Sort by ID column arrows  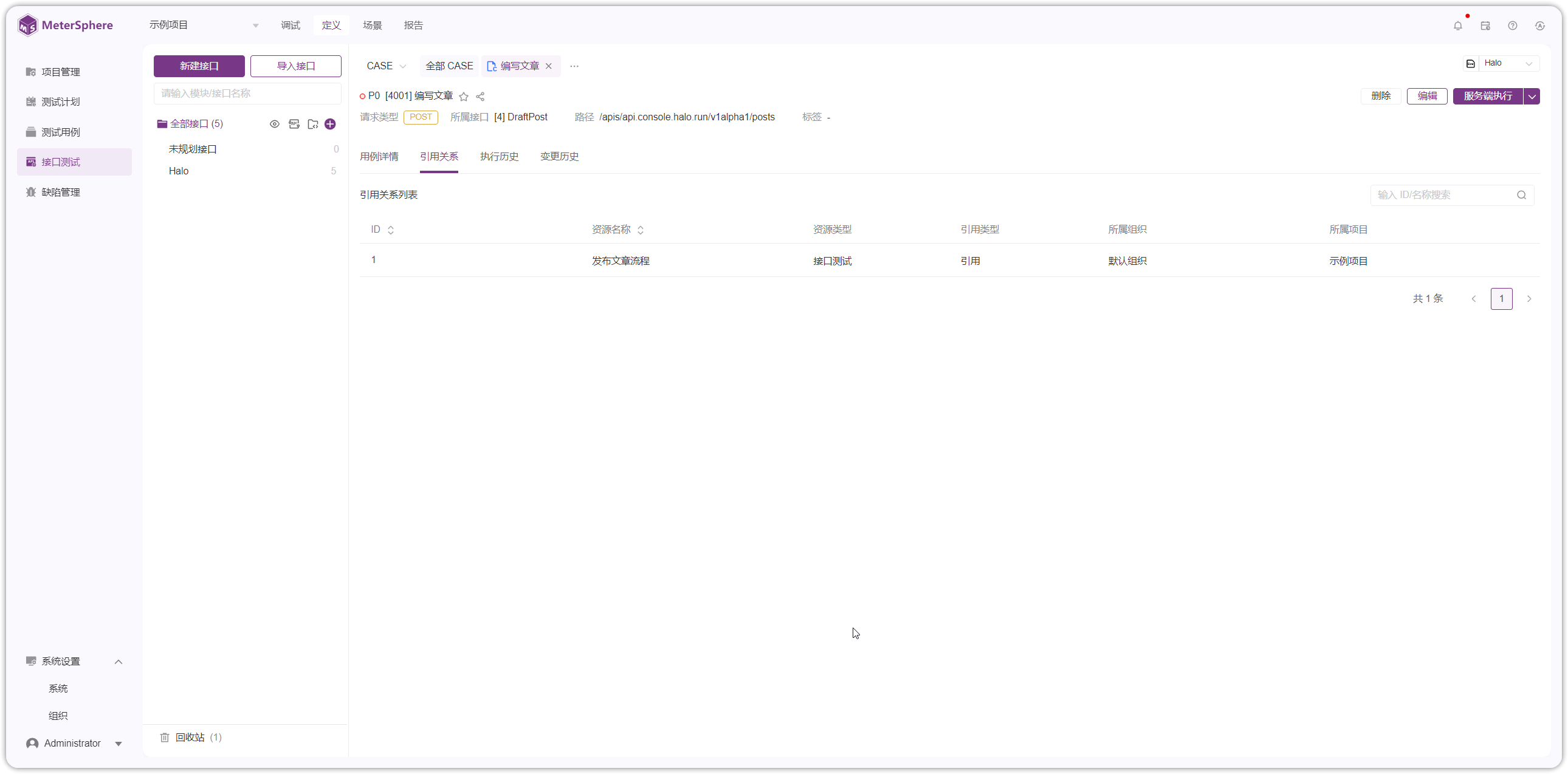[391, 230]
